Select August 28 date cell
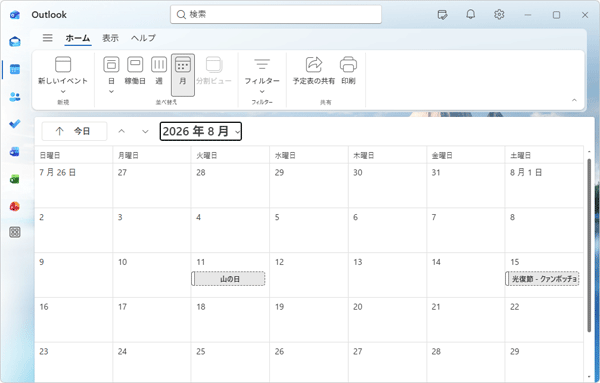 [x=466, y=363]
